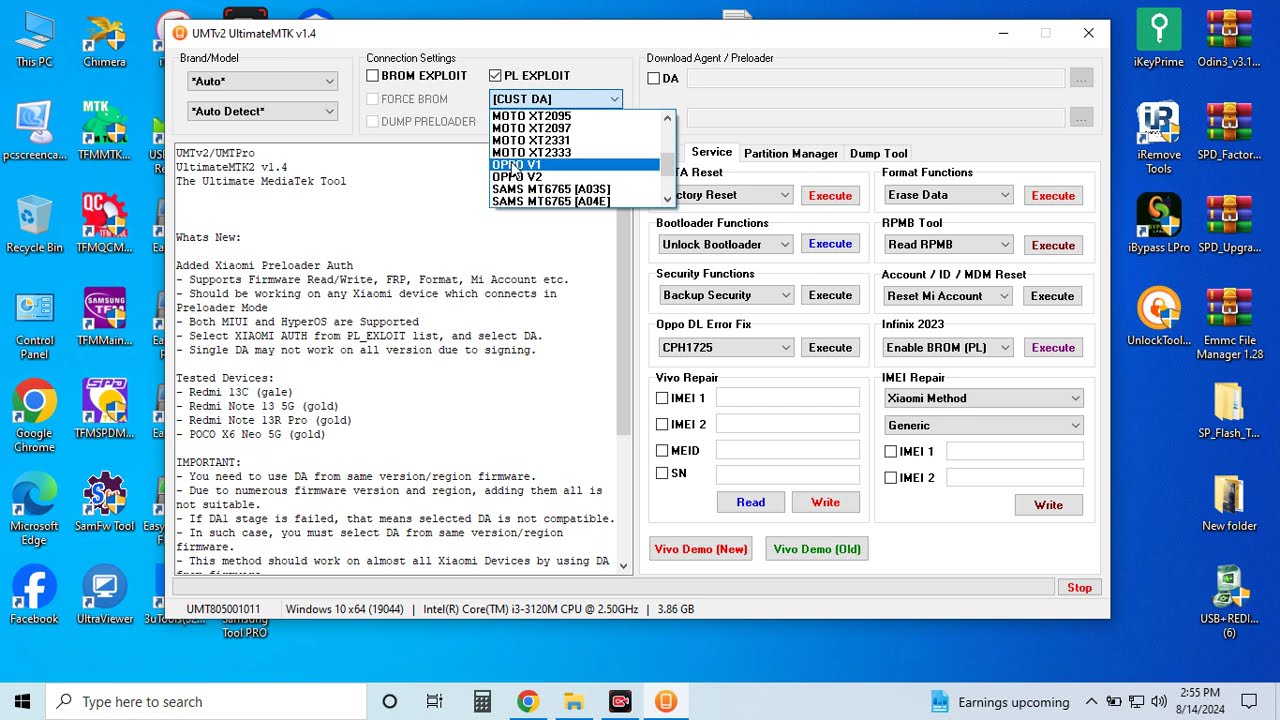
Task: Click the Vivo Repair MEID input field
Action: pos(787,451)
